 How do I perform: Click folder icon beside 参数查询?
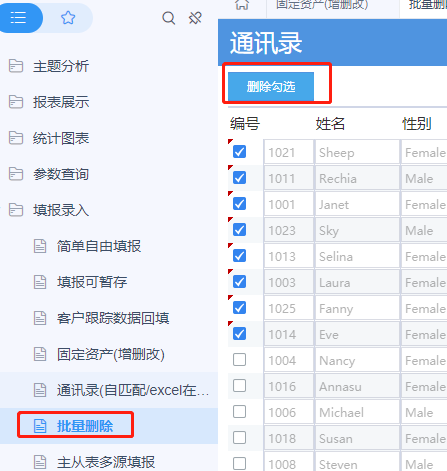click(x=16, y=174)
